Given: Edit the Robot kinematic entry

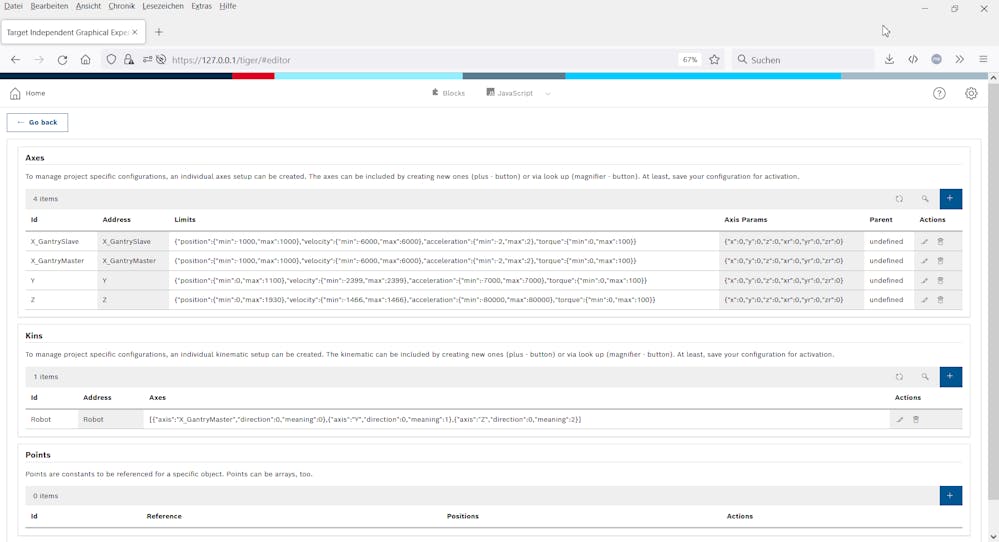Looking at the screenshot, I should [x=900, y=420].
